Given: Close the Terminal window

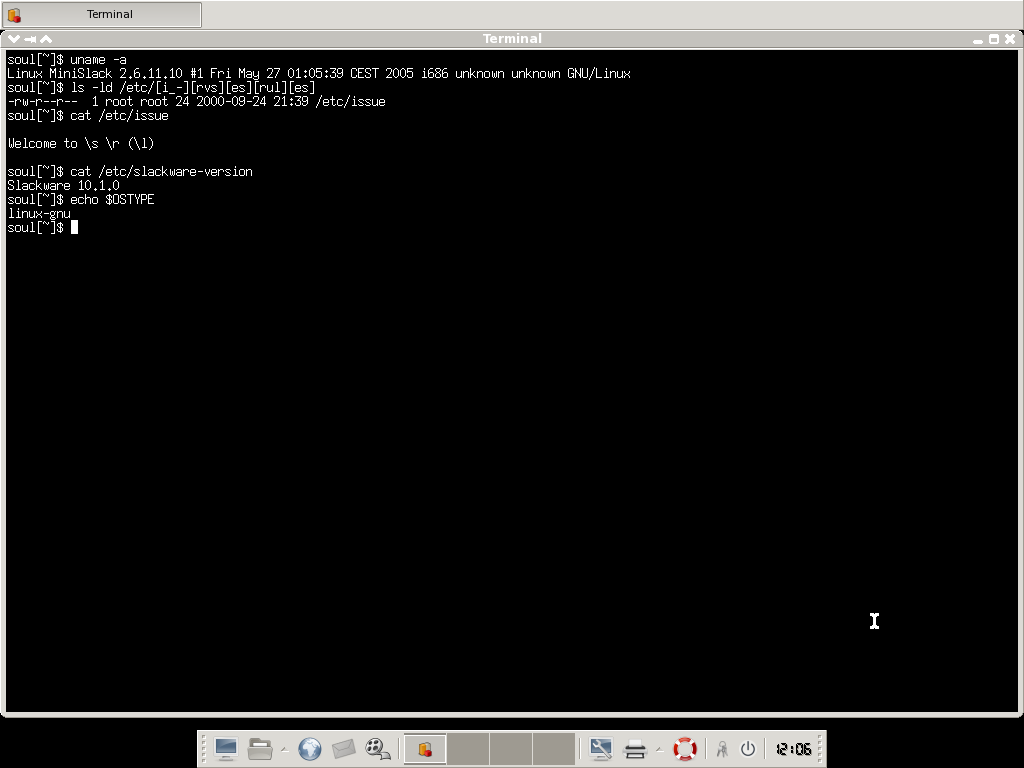Looking at the screenshot, I should [1010, 39].
